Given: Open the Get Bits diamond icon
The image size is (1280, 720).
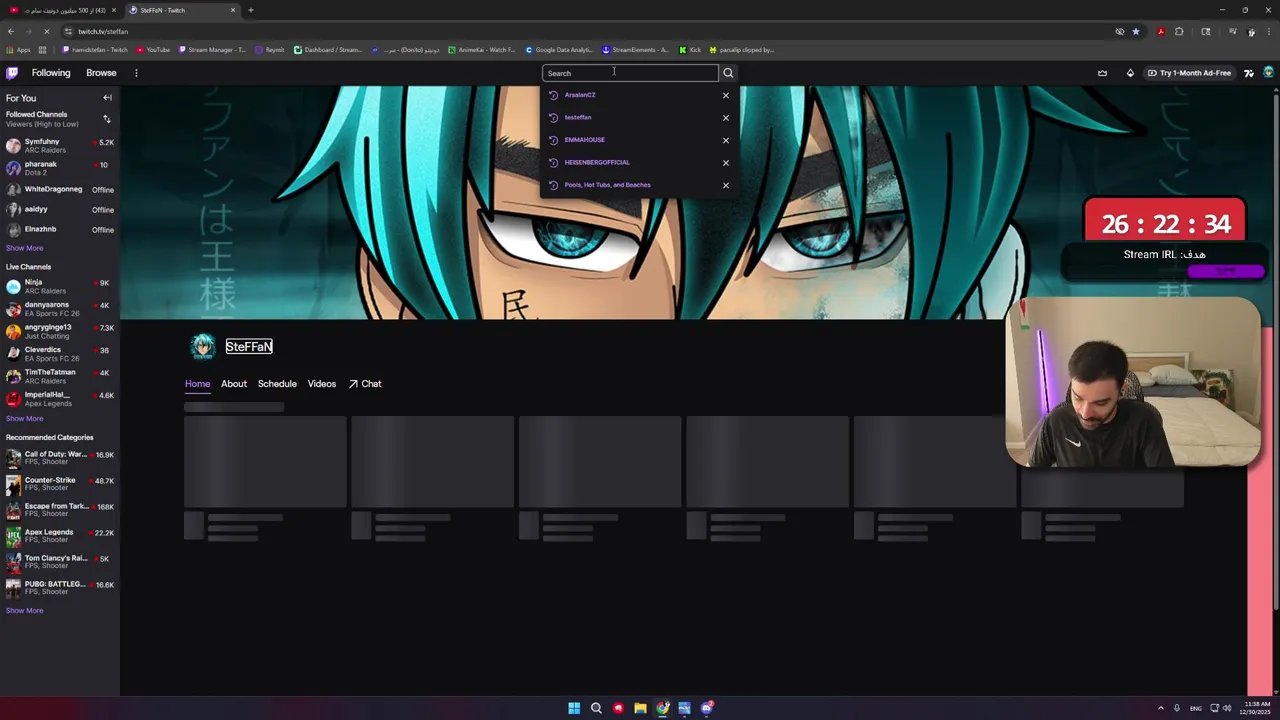Looking at the screenshot, I should pyautogui.click(x=1130, y=73).
